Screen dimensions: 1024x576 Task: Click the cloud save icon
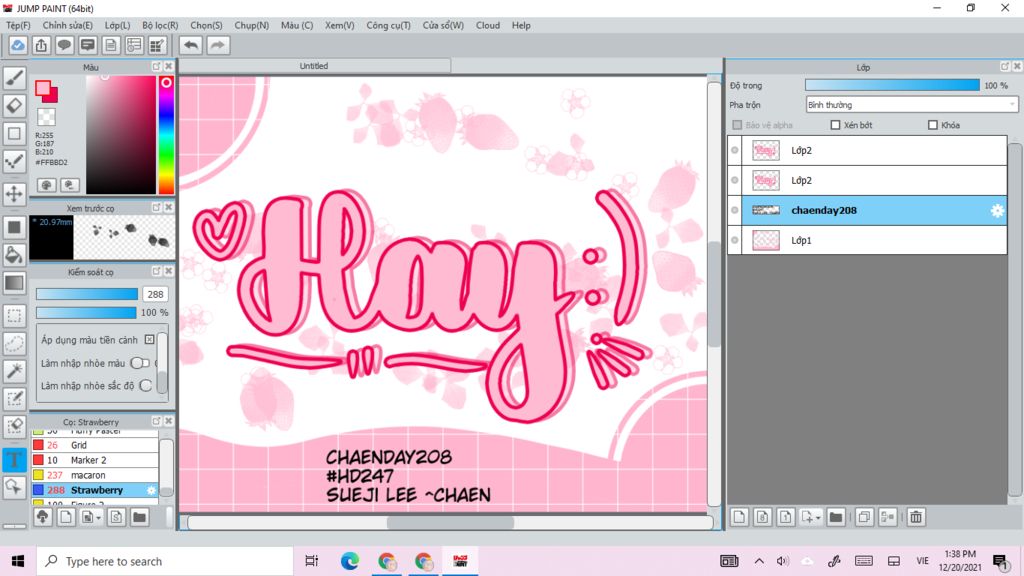pyautogui.click(x=18, y=45)
